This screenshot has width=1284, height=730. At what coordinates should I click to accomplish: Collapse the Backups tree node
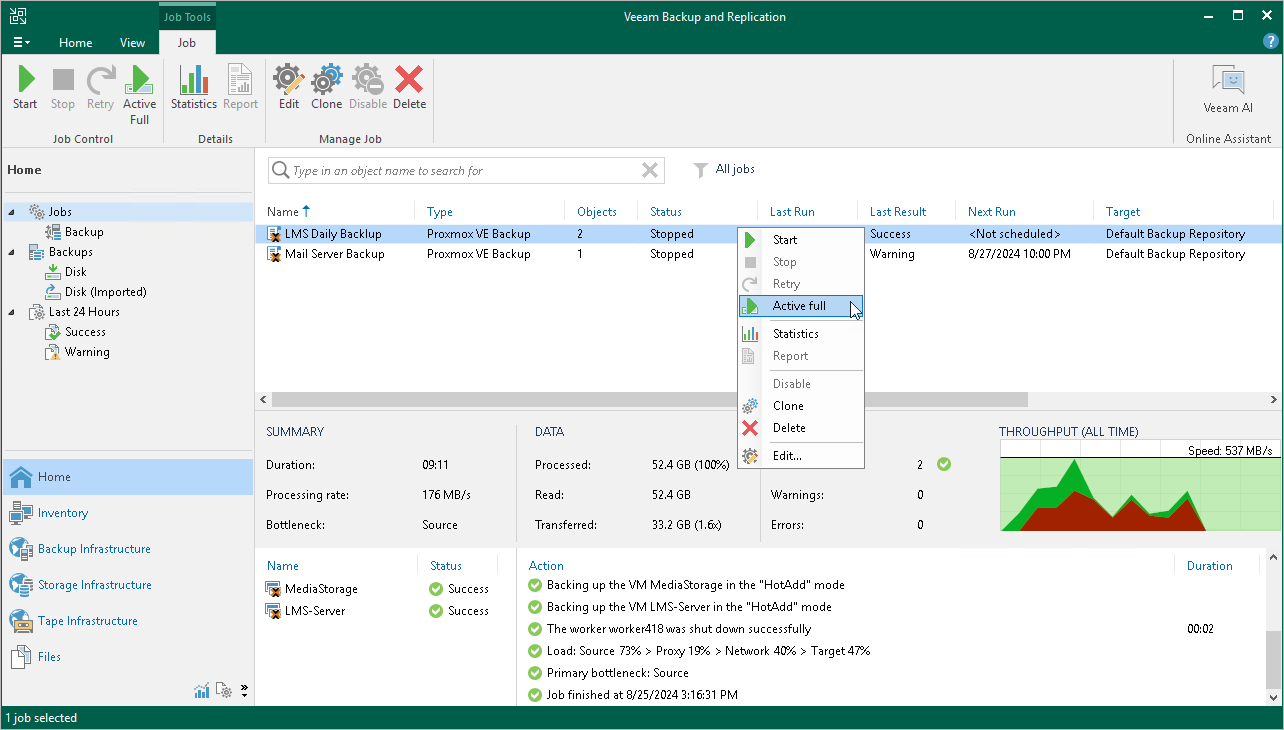point(13,252)
